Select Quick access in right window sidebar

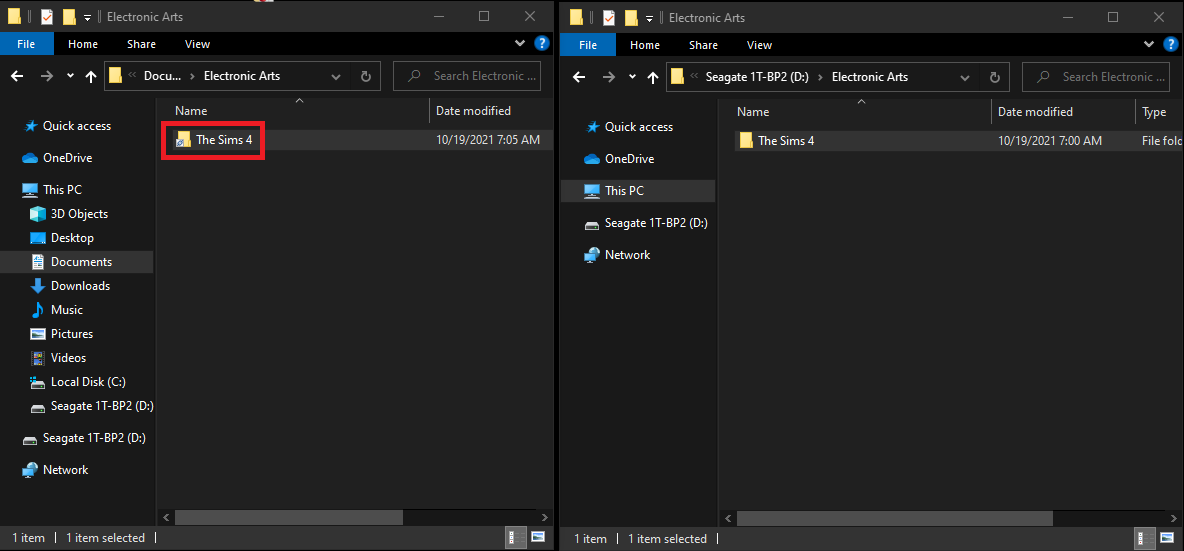pyautogui.click(x=639, y=127)
